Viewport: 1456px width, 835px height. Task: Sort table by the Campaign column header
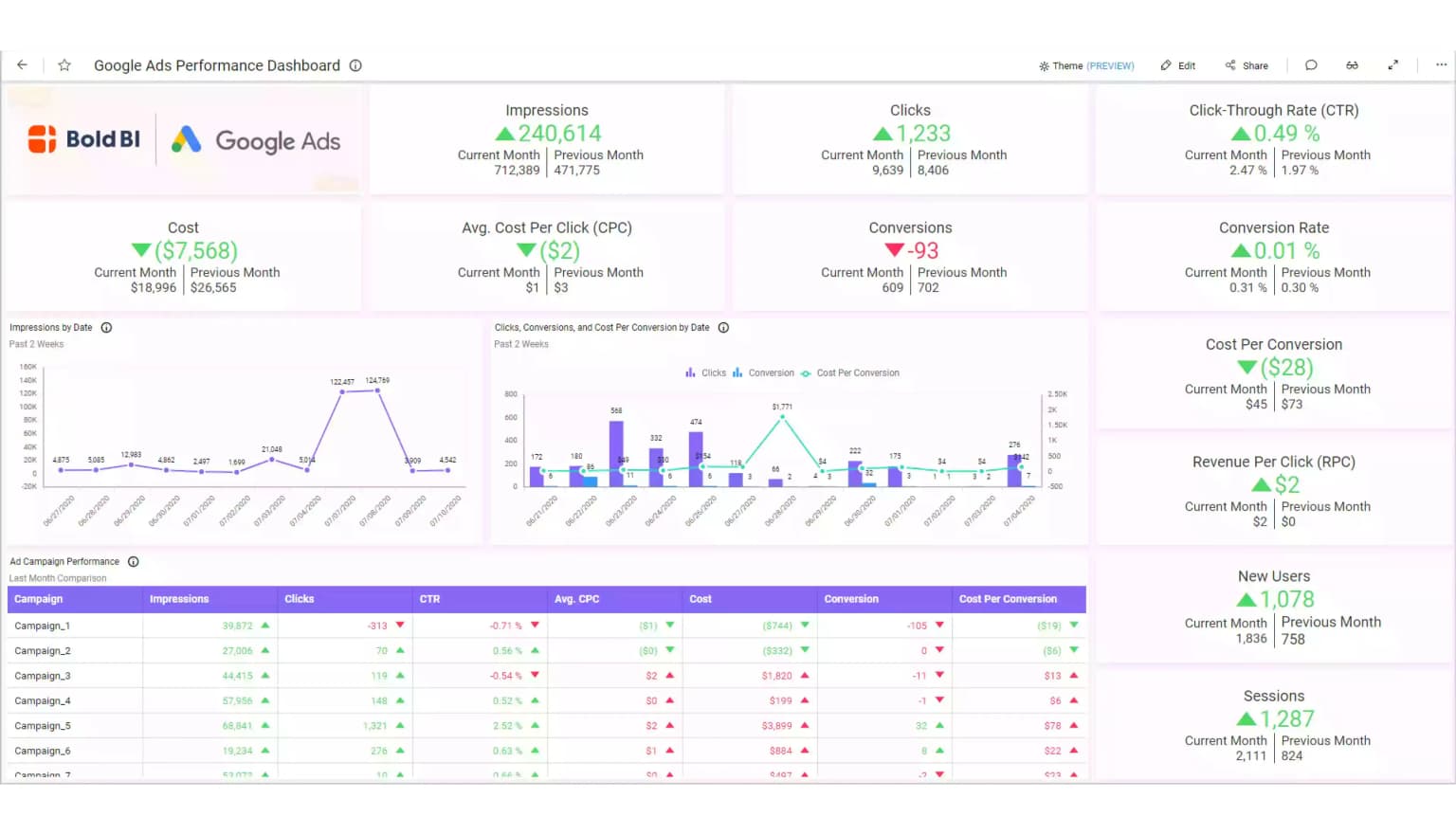(x=39, y=599)
